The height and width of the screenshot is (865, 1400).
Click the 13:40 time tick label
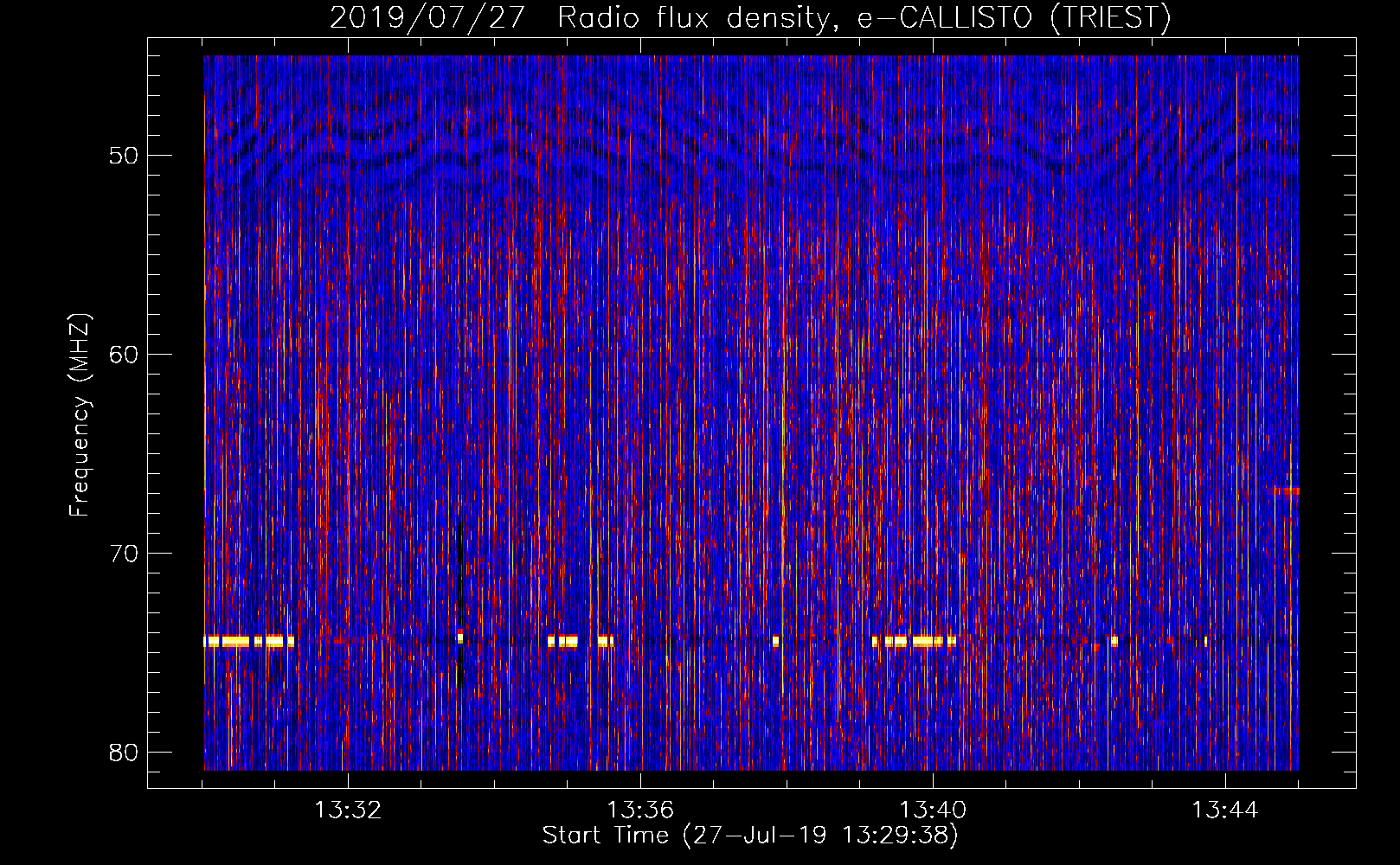coord(933,811)
